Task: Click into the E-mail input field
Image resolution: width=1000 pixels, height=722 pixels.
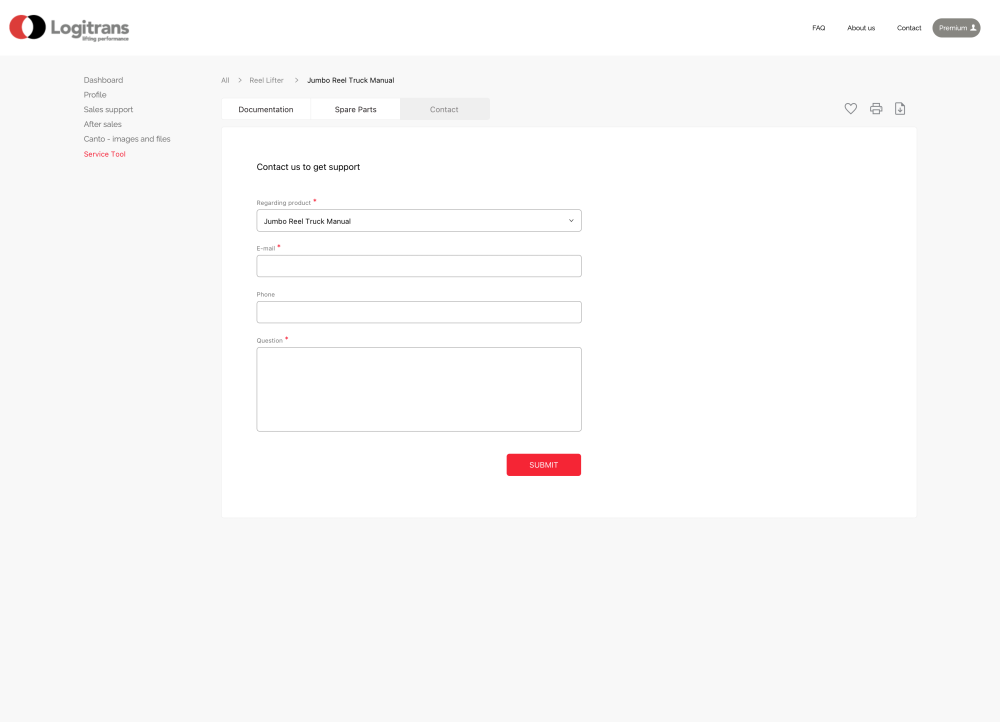Action: 419,266
